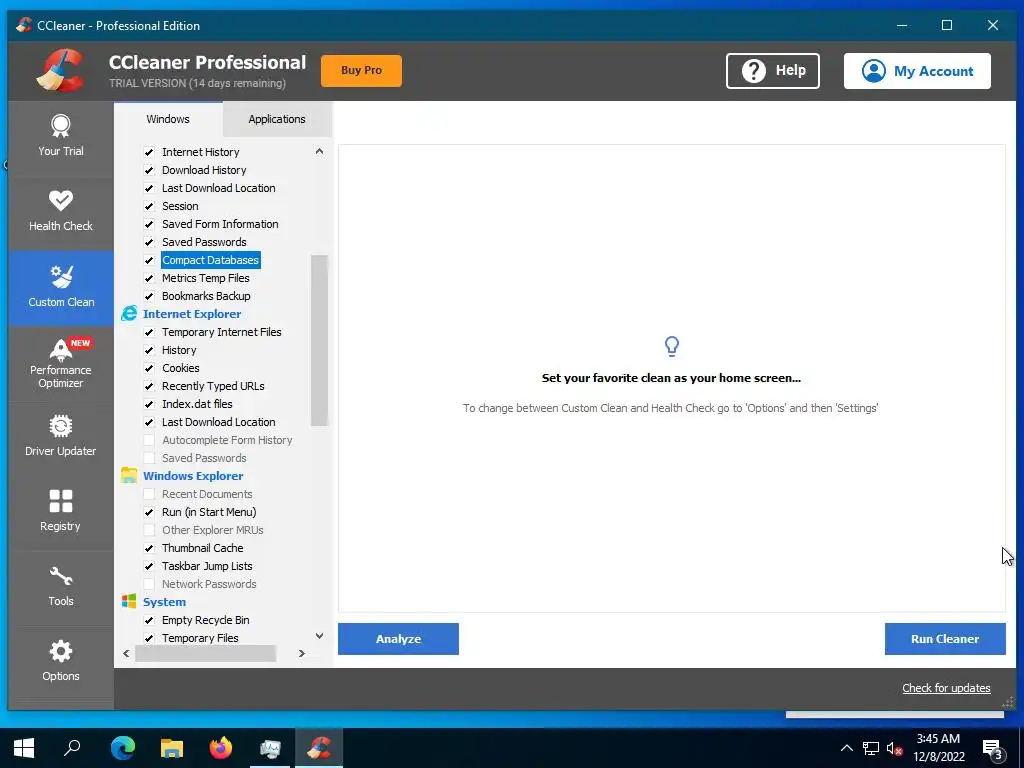The image size is (1024, 768).
Task: Click the list scroll-up arrow
Action: tap(319, 152)
